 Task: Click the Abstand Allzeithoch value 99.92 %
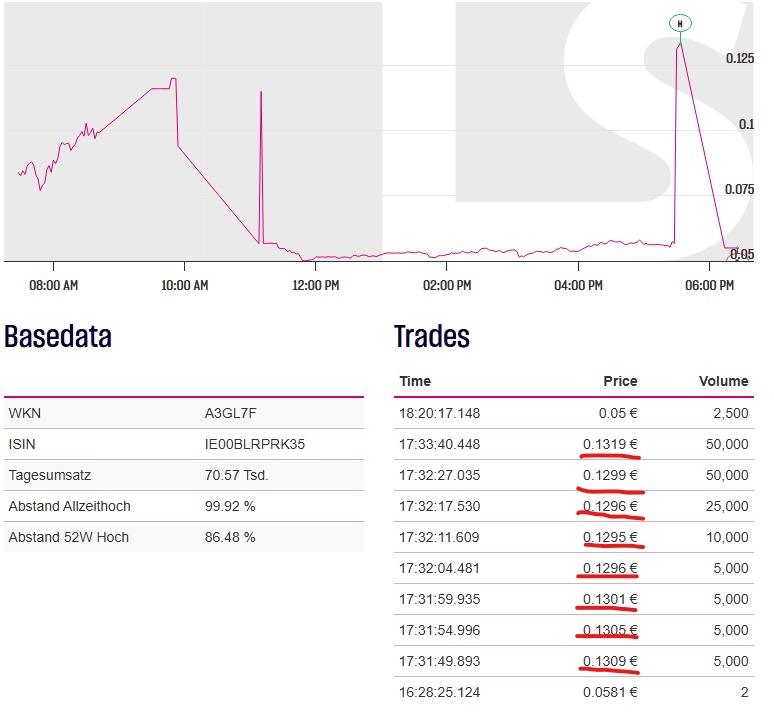[230, 506]
